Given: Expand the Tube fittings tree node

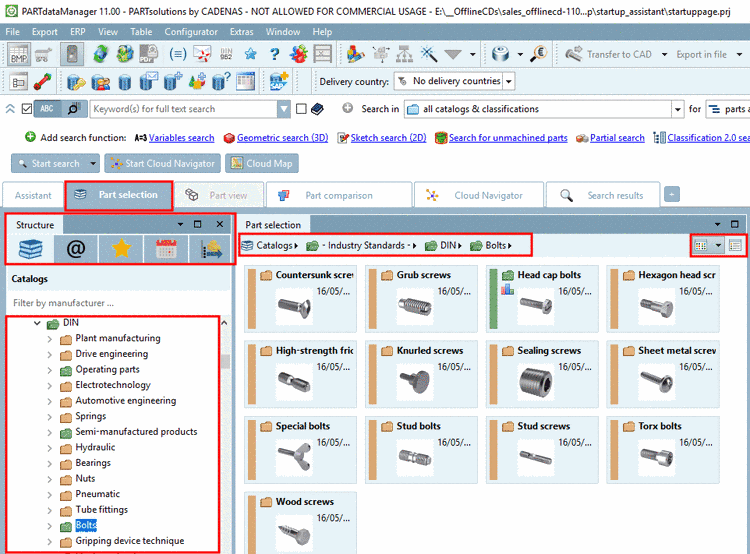Looking at the screenshot, I should (50, 510).
